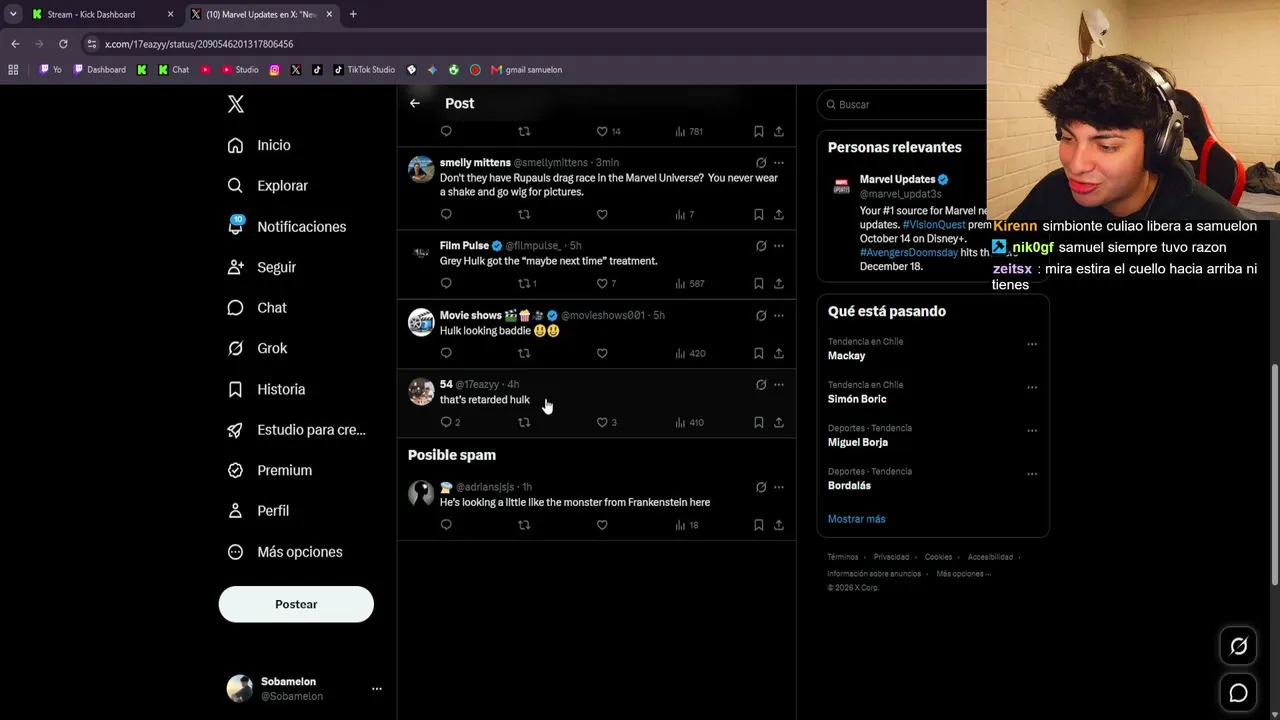Viewport: 1280px width, 720px height.
Task: Open the Privacidad footer link
Action: pos(891,557)
